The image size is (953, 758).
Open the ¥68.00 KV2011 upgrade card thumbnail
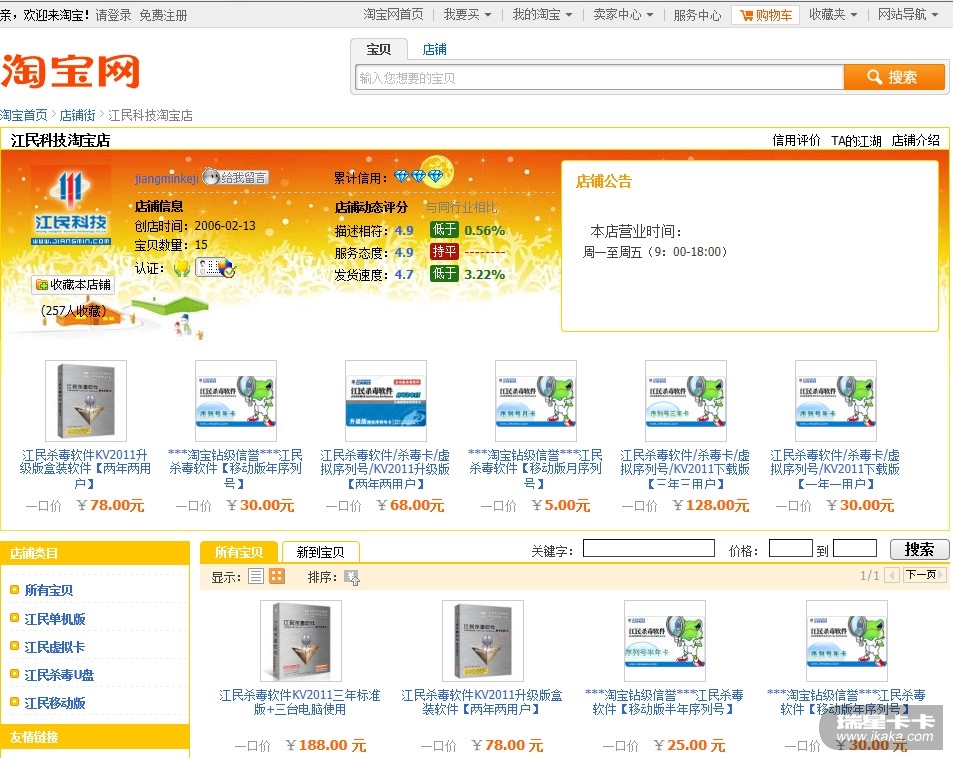(386, 401)
